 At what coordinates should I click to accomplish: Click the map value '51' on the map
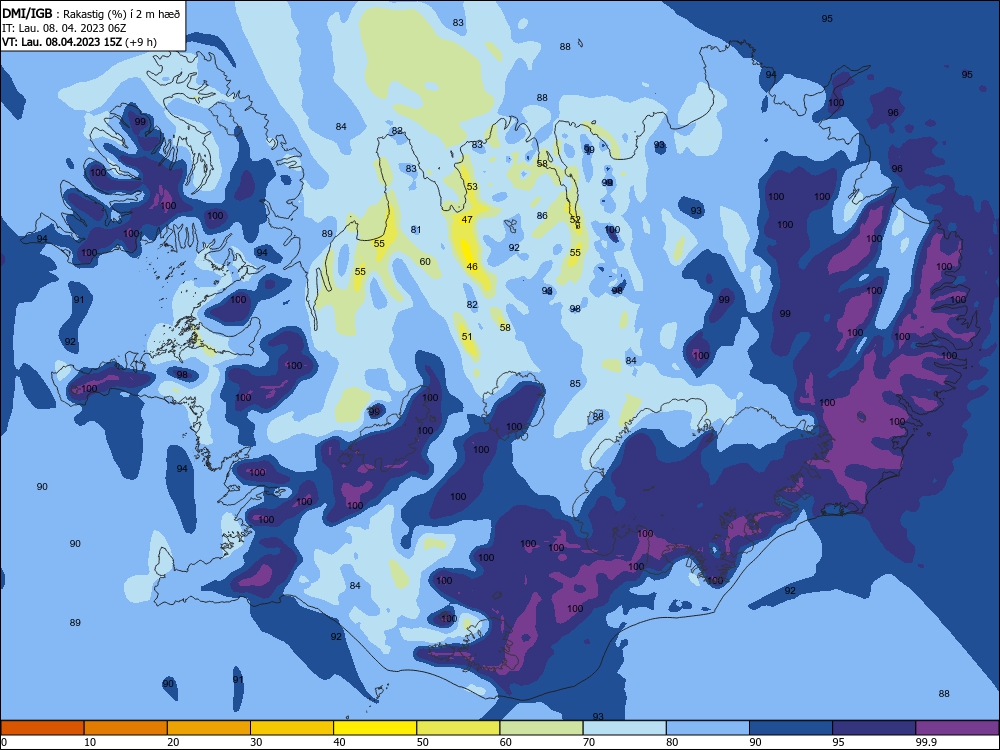467,337
